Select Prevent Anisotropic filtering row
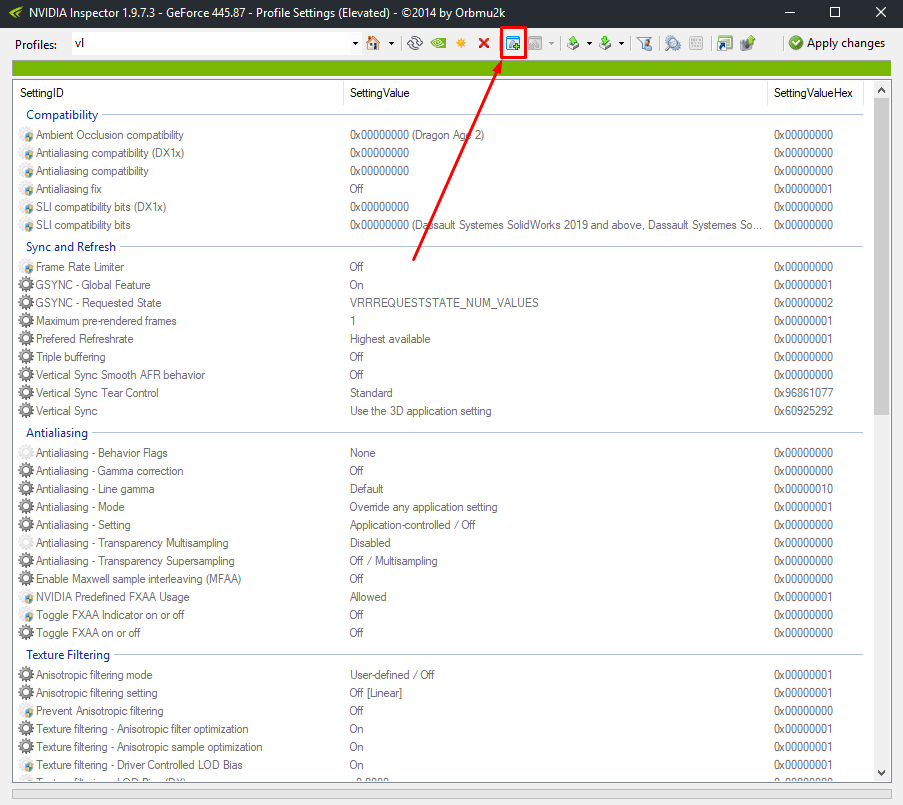 pos(100,711)
